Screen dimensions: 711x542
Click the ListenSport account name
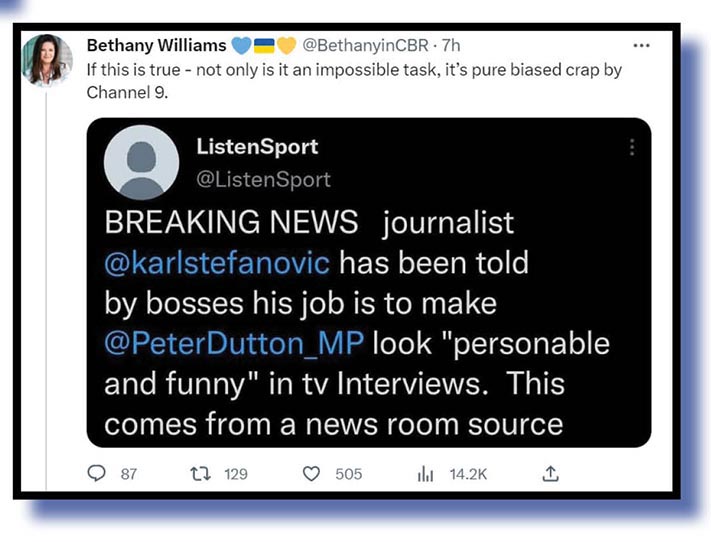click(x=257, y=146)
